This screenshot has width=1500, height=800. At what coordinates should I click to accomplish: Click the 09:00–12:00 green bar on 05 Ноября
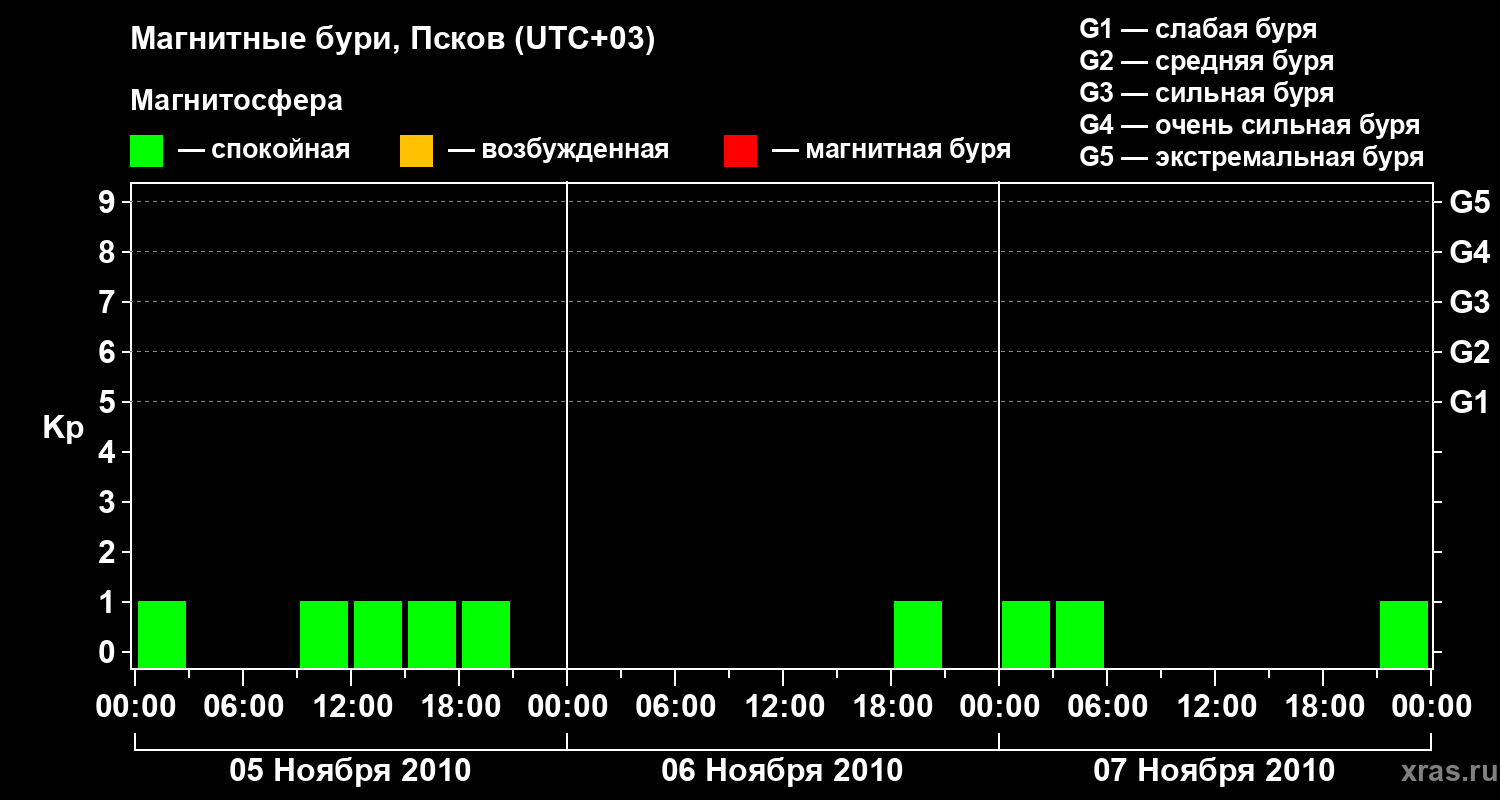324,634
